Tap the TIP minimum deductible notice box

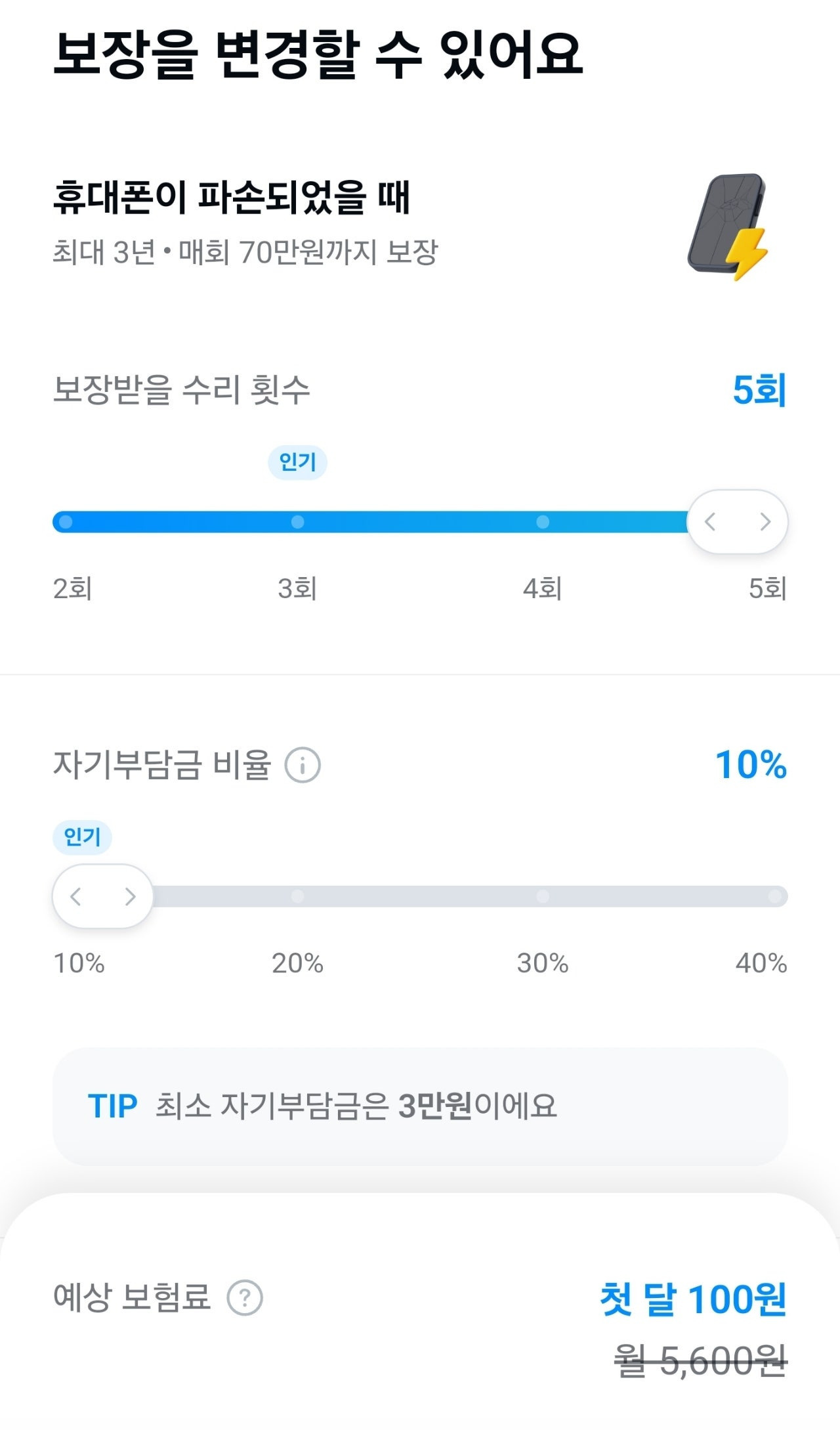[x=420, y=1106]
